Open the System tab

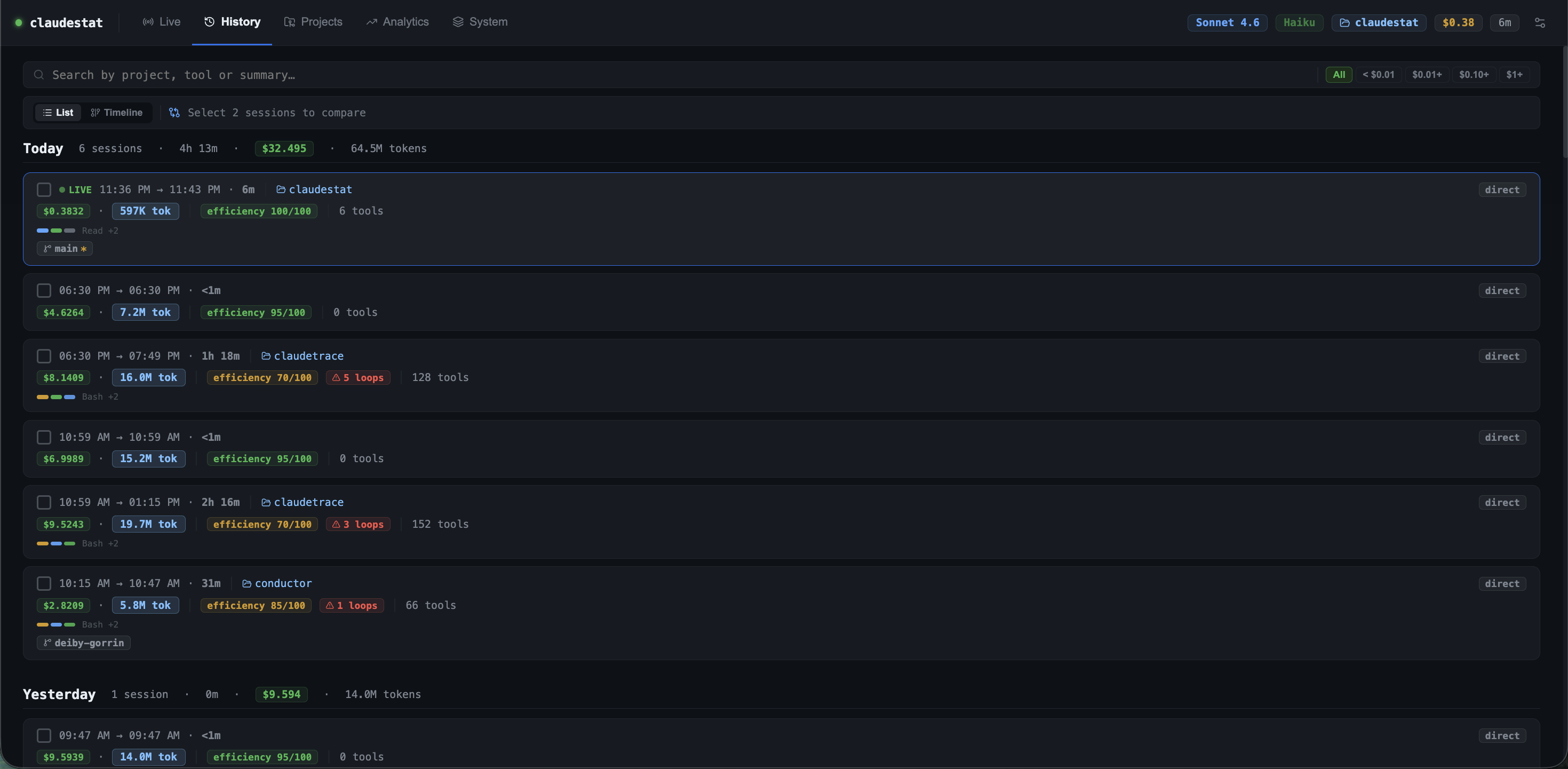click(480, 22)
